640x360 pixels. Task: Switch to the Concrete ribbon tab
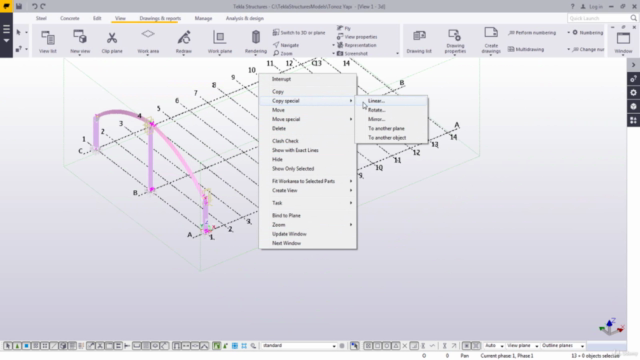[x=70, y=18]
